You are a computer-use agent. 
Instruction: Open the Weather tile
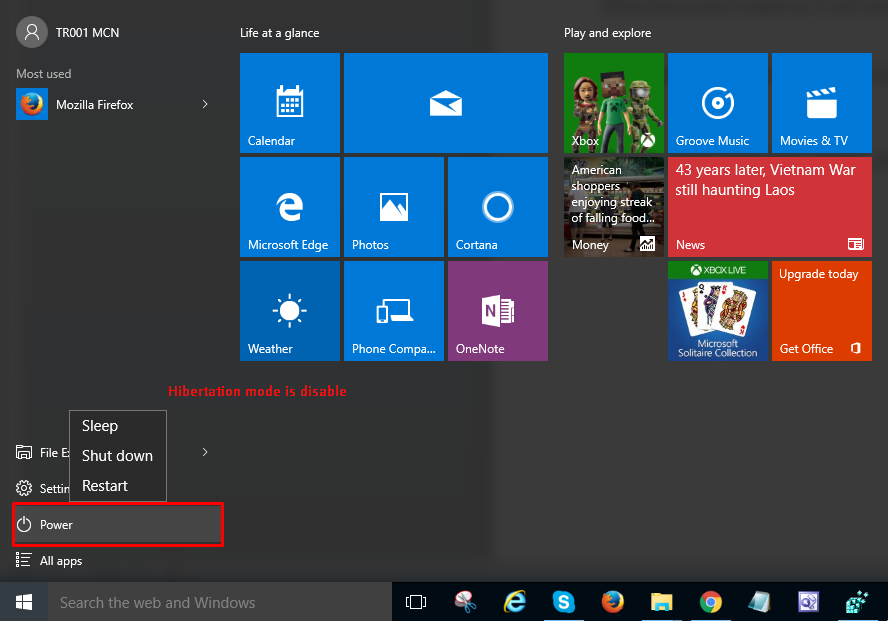click(x=290, y=311)
